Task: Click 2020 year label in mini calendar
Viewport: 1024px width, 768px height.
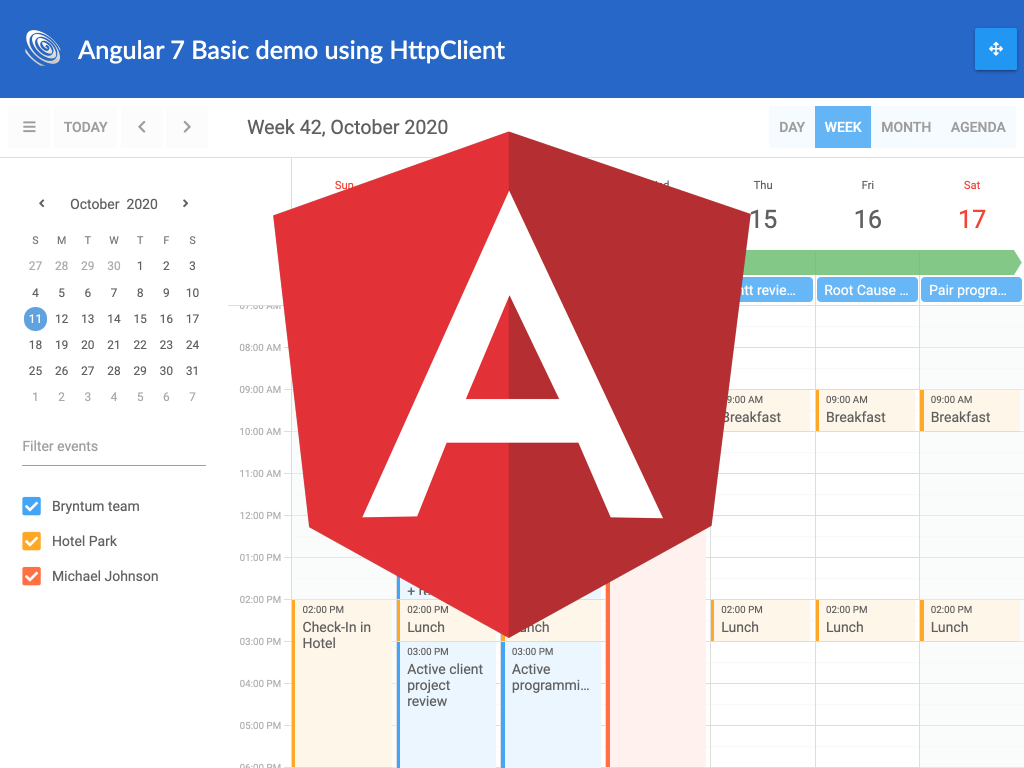Action: pos(142,204)
